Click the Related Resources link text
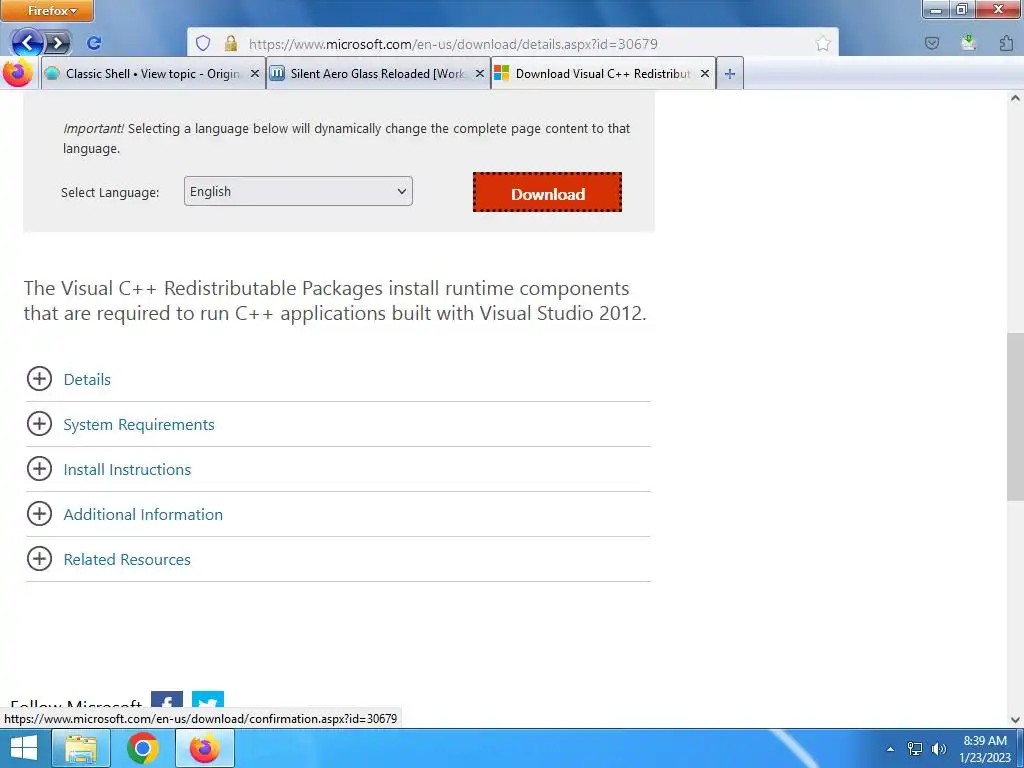 pyautogui.click(x=127, y=560)
